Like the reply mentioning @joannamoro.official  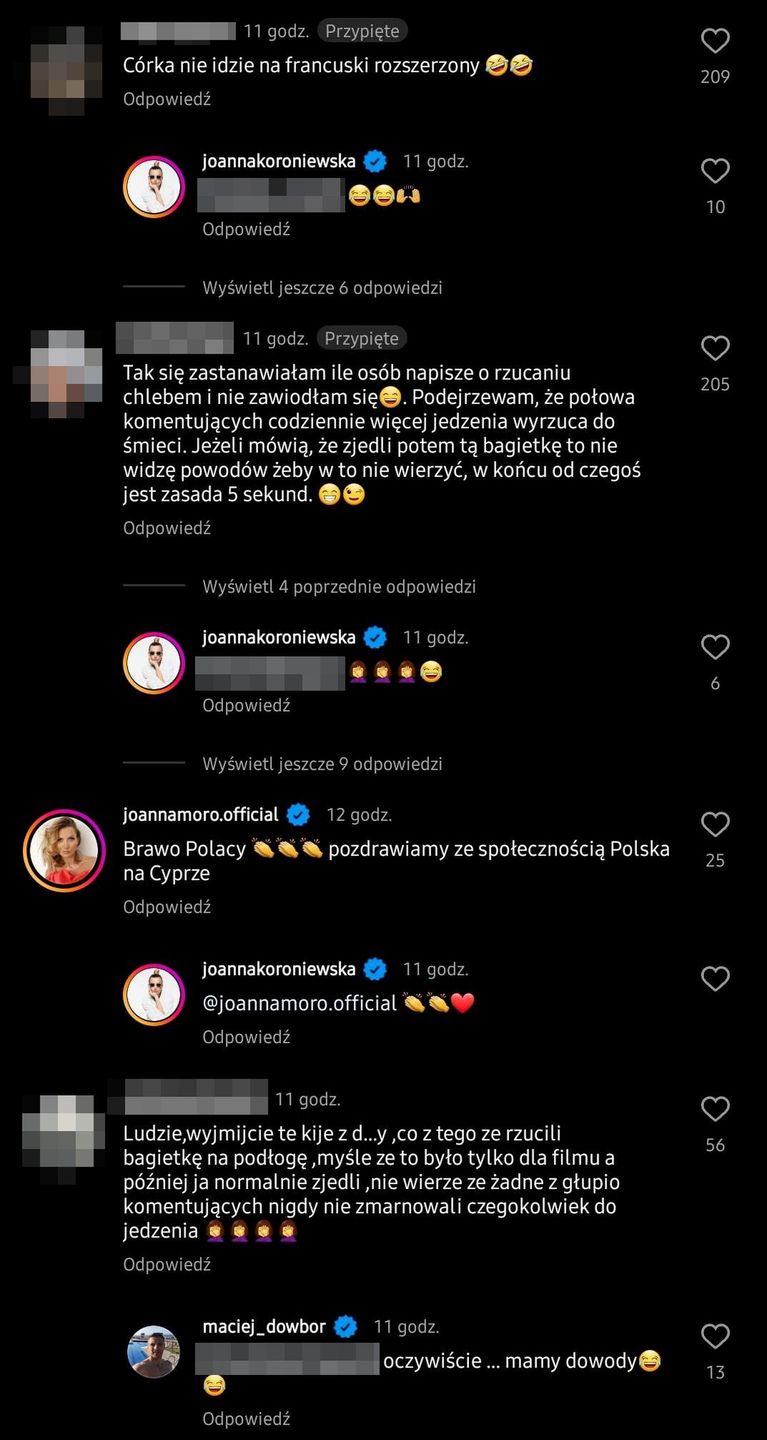click(x=715, y=979)
